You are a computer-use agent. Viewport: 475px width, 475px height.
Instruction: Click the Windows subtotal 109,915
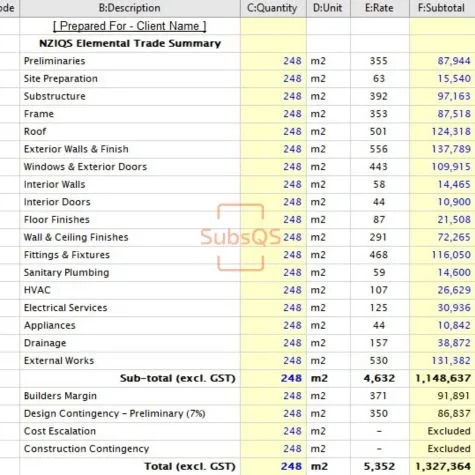click(451, 167)
